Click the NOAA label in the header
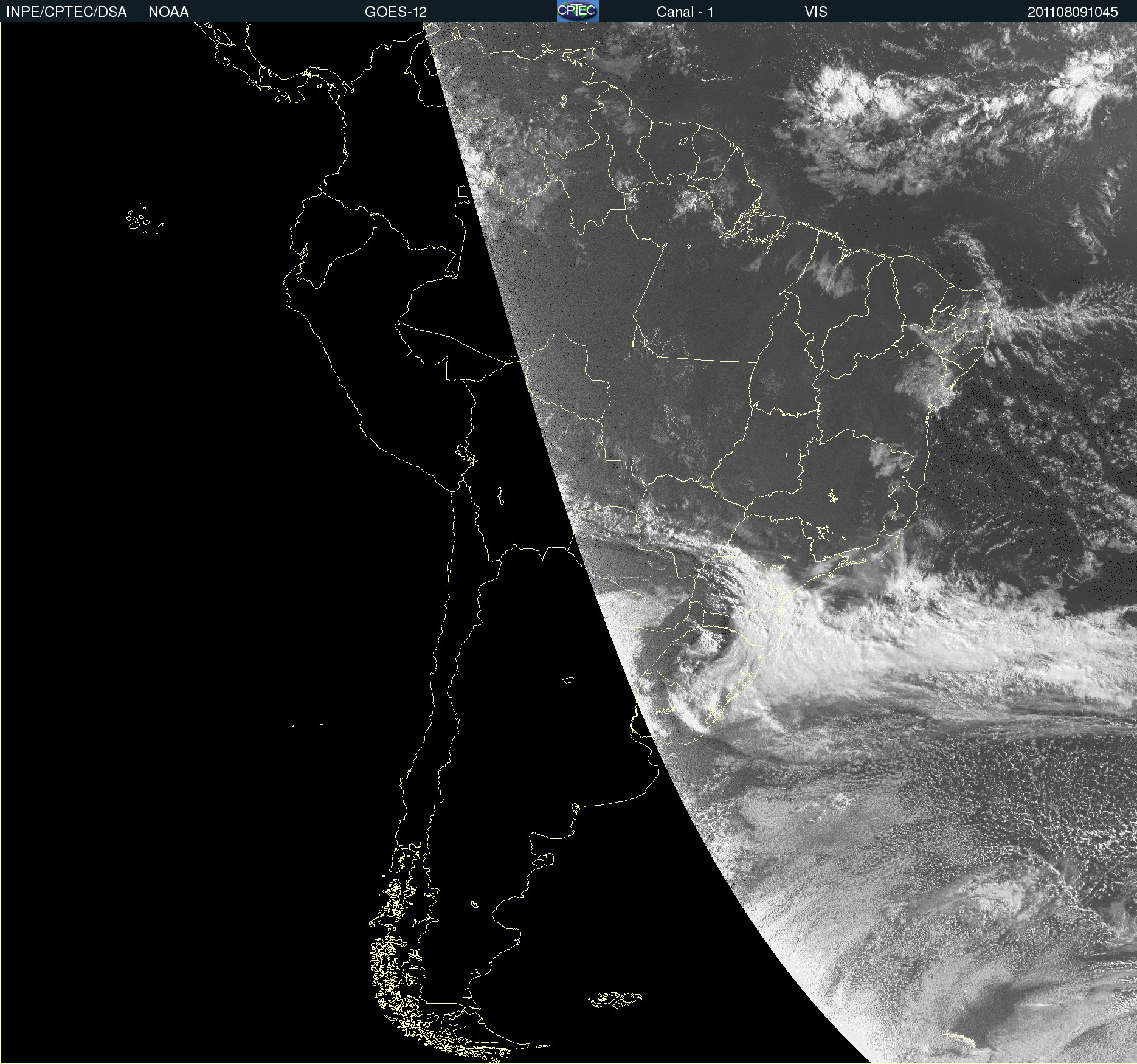Screen dimensions: 1137x1064 (x=168, y=12)
